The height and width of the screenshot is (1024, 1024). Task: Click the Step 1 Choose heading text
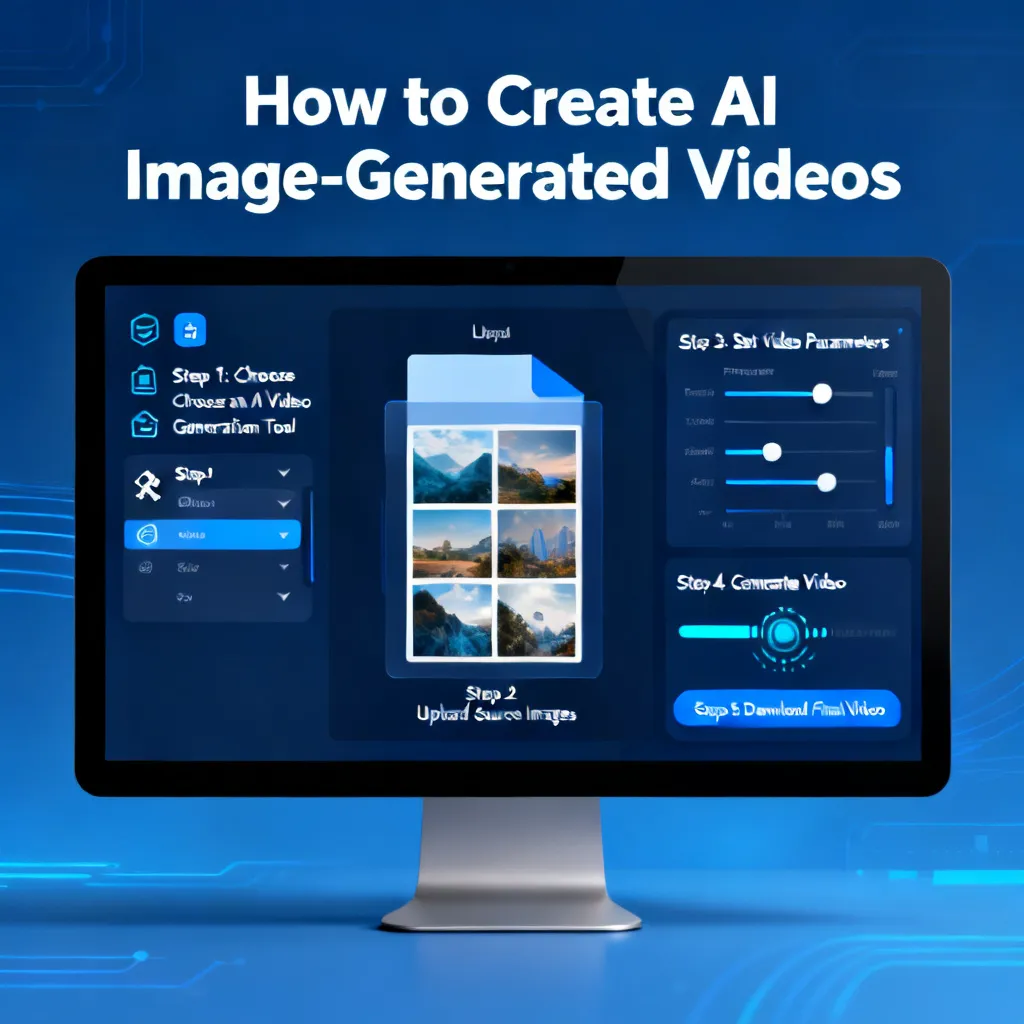(x=233, y=376)
